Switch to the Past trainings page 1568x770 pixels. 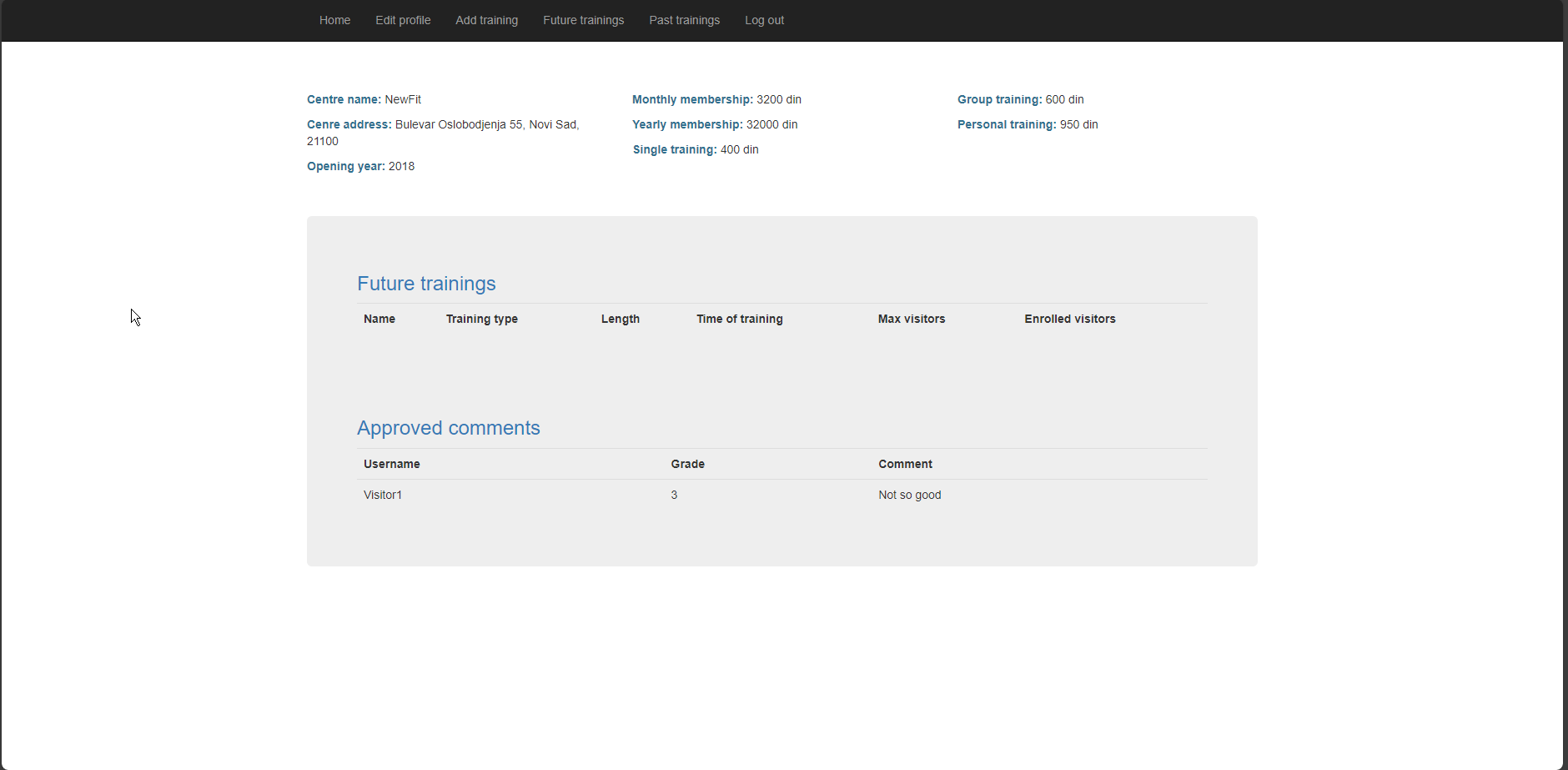coord(684,20)
